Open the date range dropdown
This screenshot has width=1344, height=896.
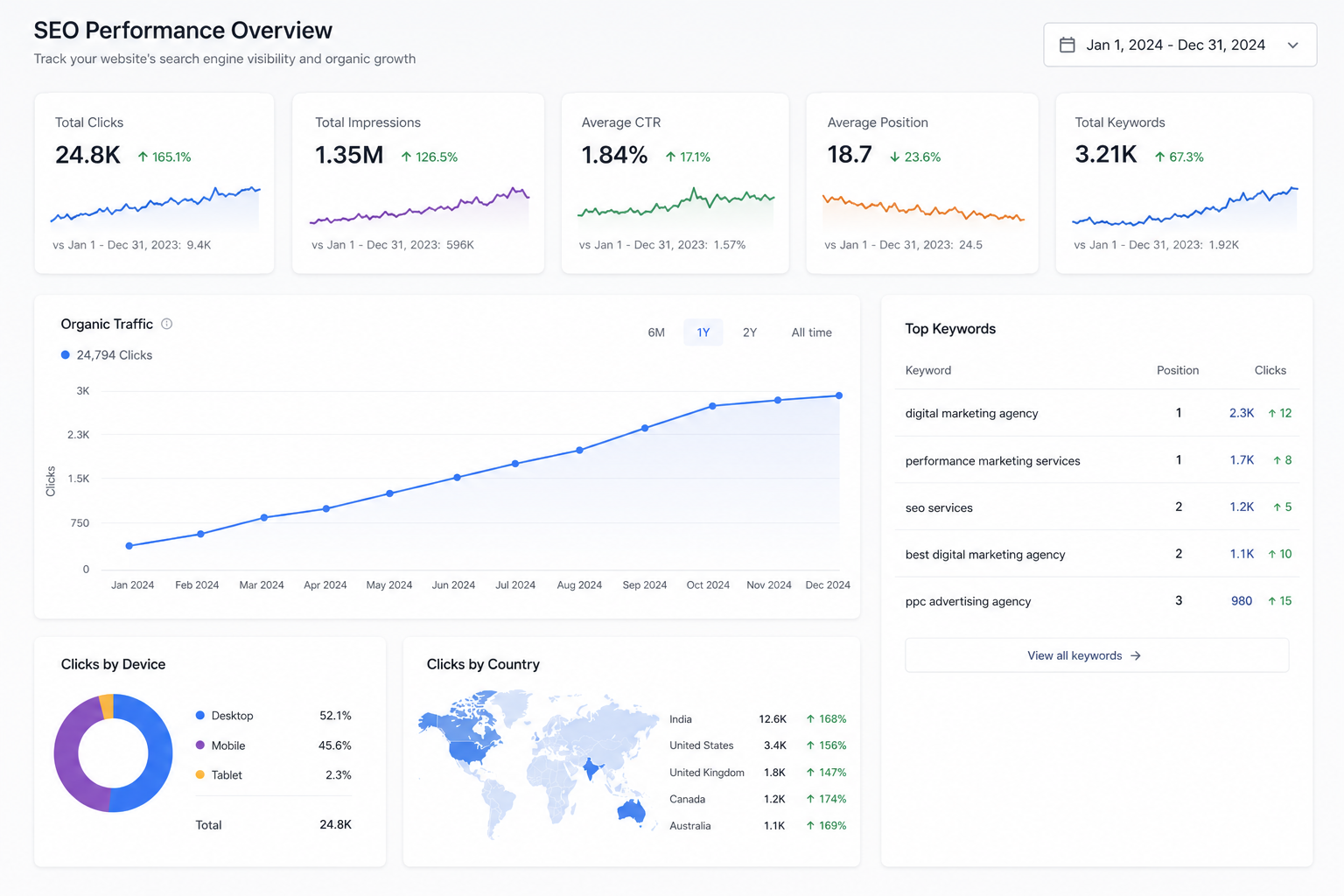coord(1179,45)
